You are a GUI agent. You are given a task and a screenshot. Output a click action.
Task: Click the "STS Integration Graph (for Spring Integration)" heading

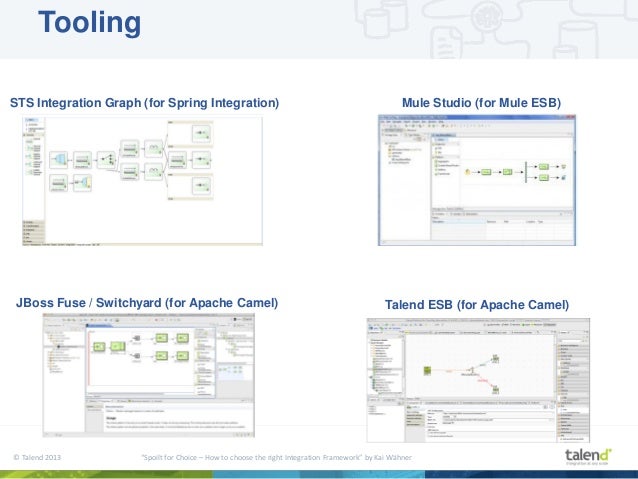tap(144, 103)
